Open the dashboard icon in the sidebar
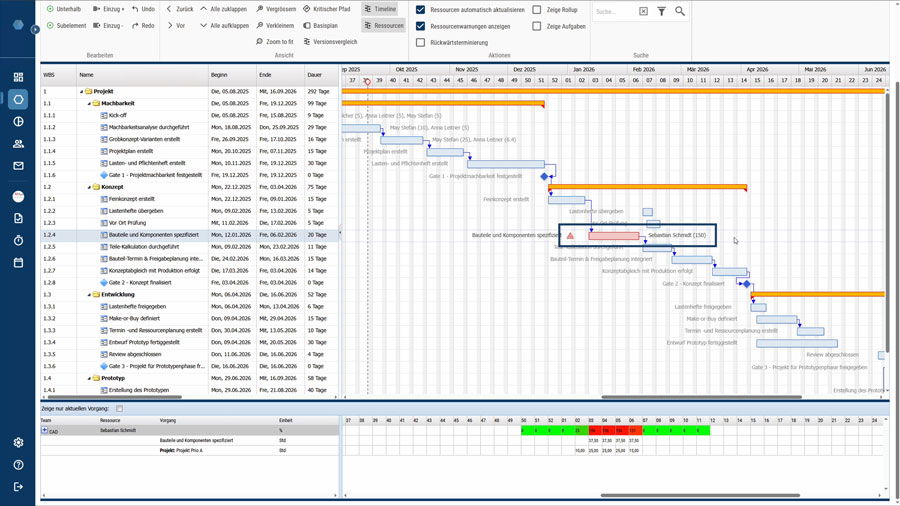The width and height of the screenshot is (900, 506). click(x=18, y=77)
